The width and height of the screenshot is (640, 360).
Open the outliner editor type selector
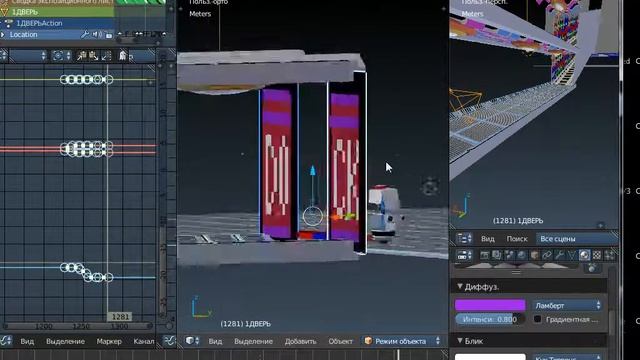(464, 238)
